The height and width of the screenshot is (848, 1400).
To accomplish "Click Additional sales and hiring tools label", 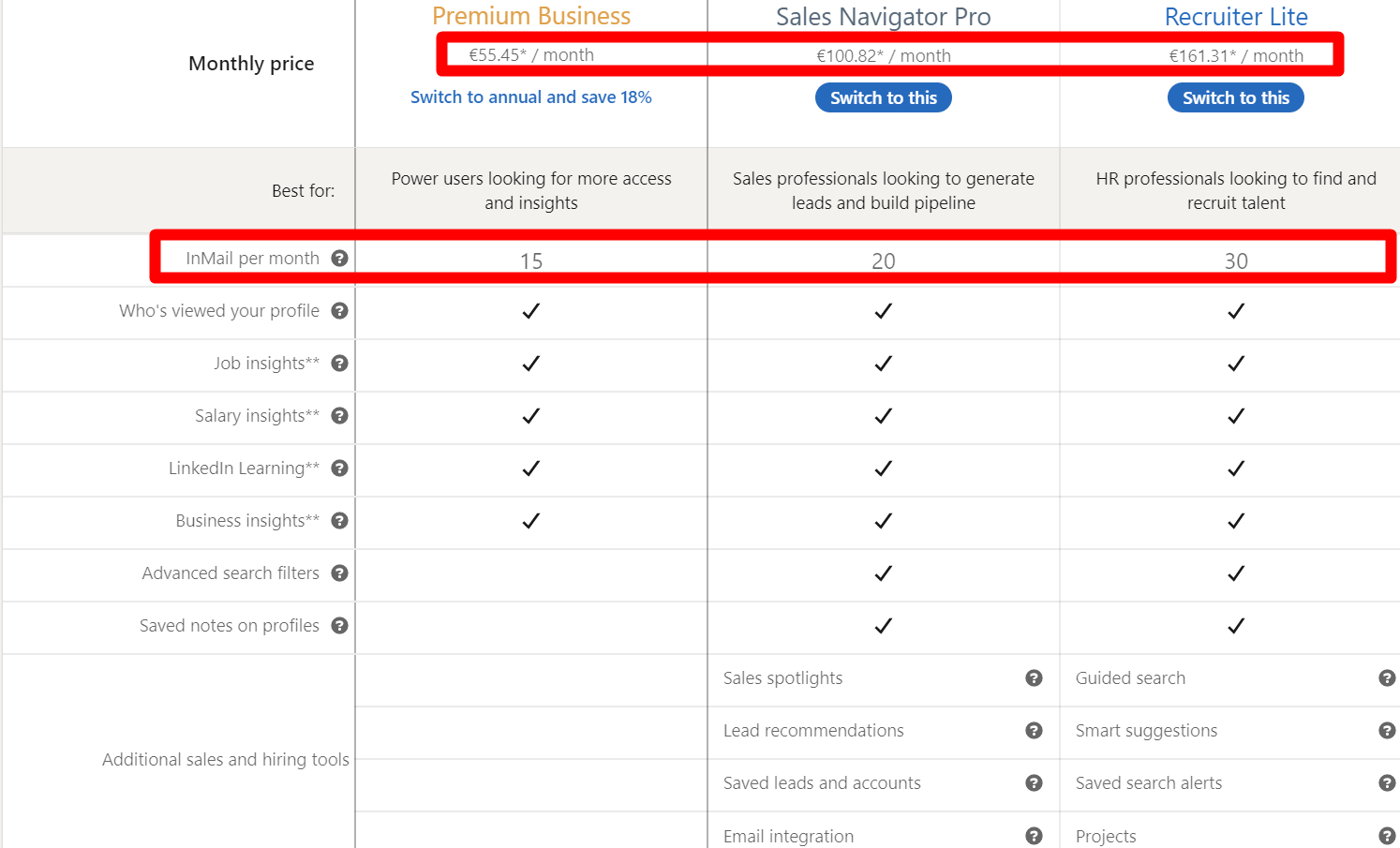I will 226,759.
